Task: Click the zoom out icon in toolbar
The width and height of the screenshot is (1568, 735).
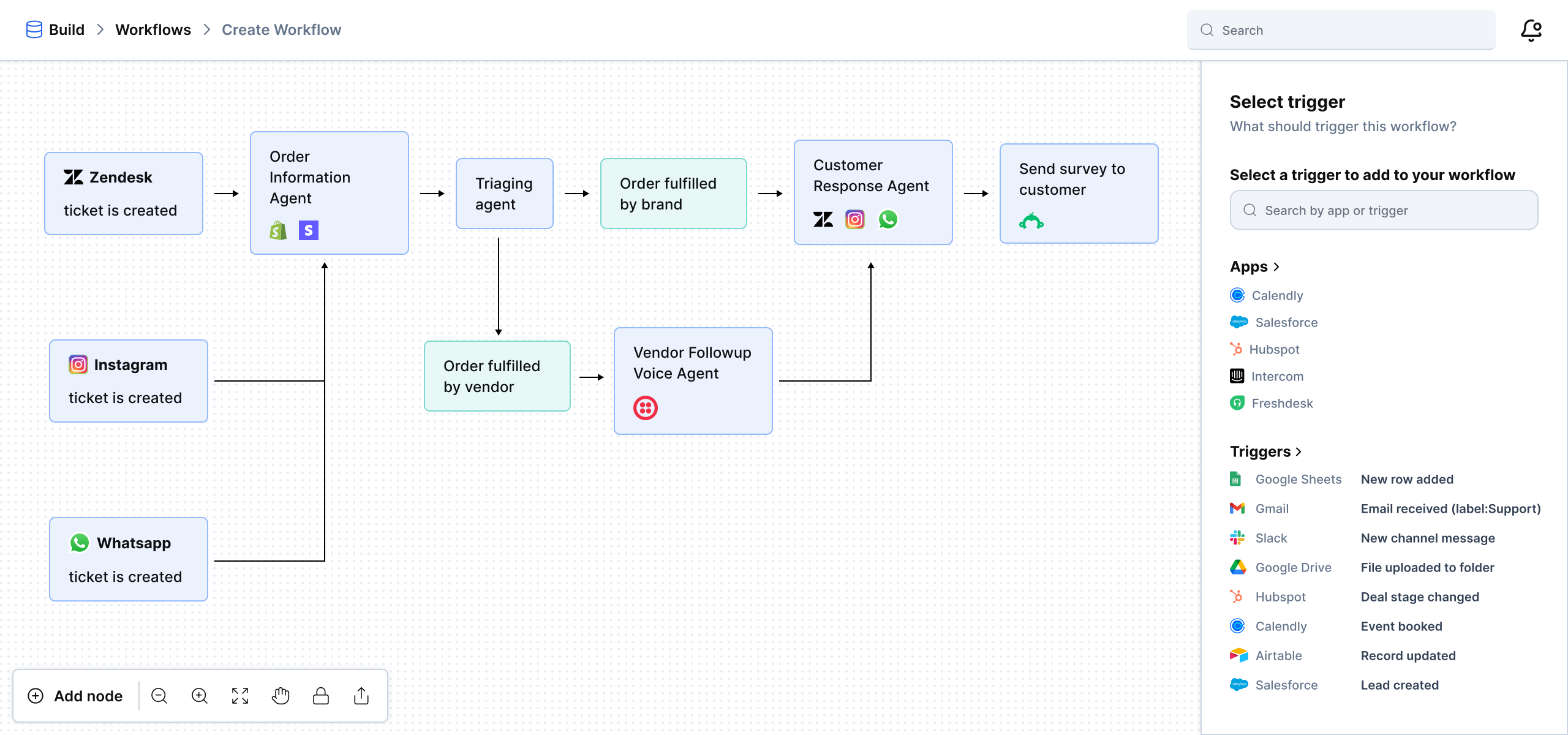Action: click(159, 696)
